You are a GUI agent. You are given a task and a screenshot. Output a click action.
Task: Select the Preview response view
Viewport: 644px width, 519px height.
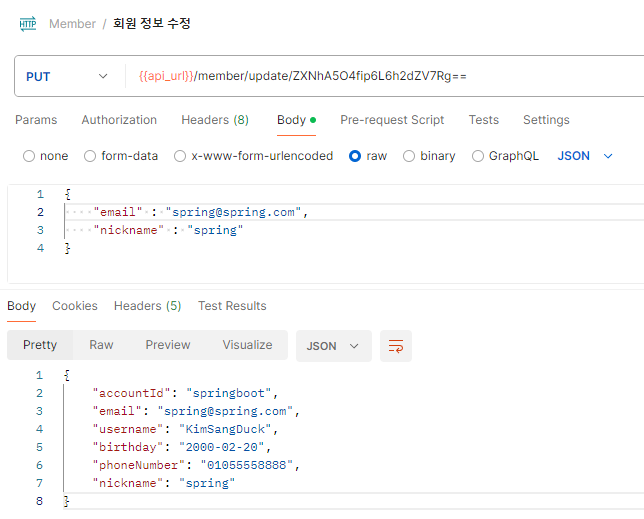(168, 345)
